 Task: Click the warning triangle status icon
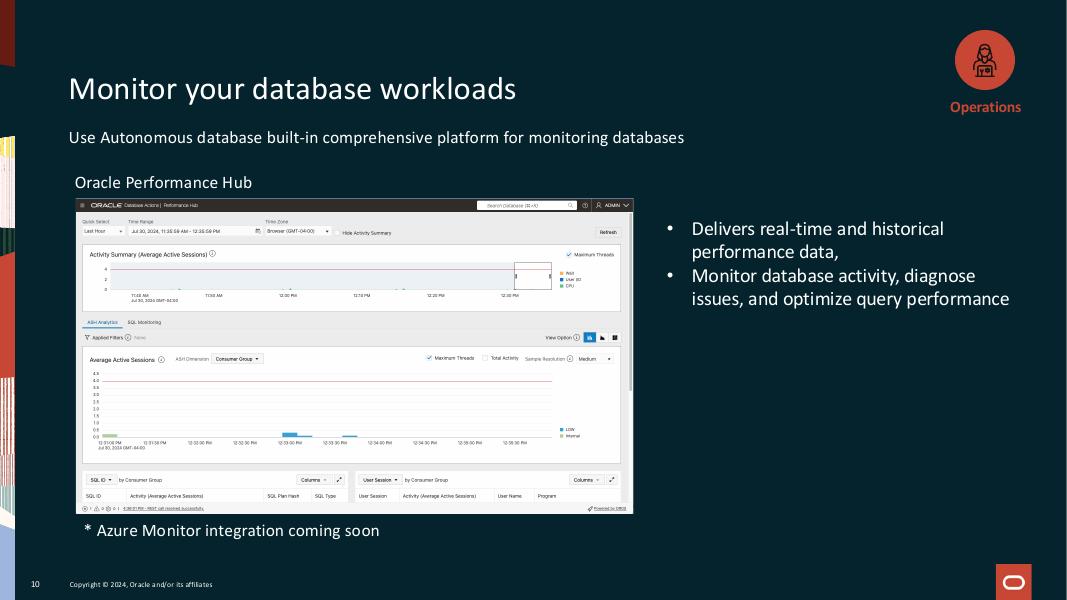pyautogui.click(x=97, y=508)
